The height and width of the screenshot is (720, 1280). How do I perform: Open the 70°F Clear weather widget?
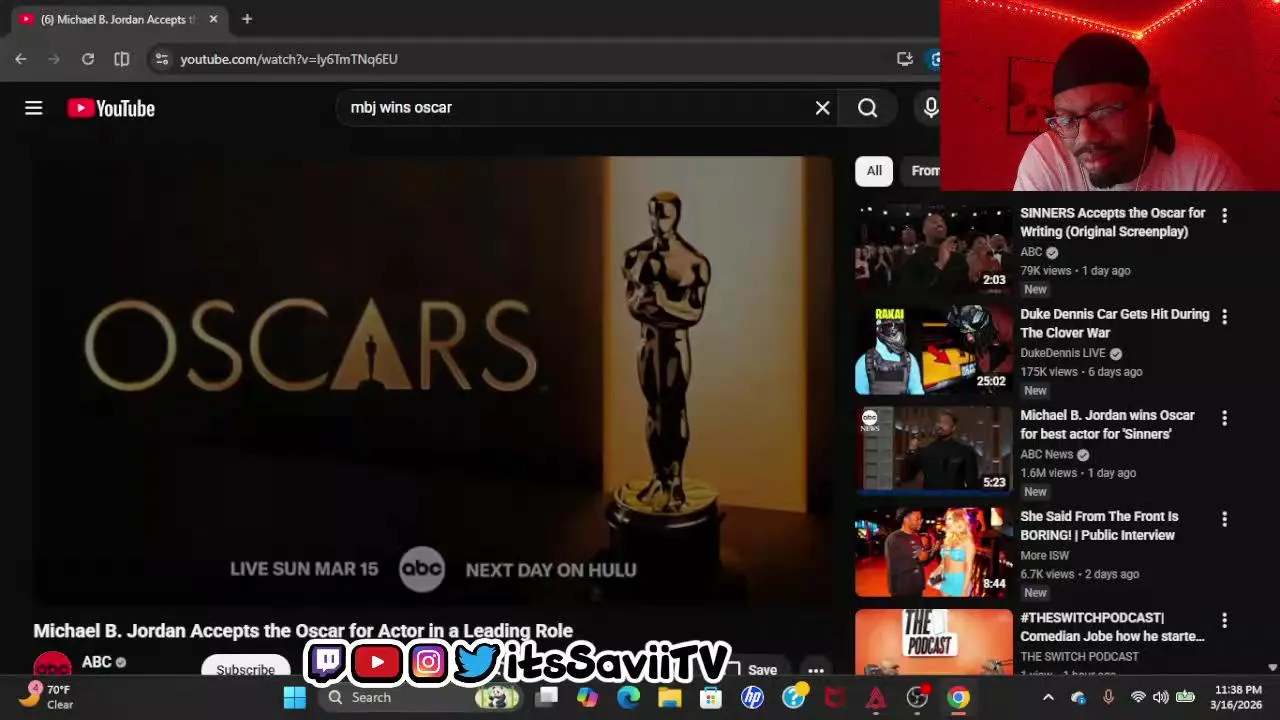point(47,696)
